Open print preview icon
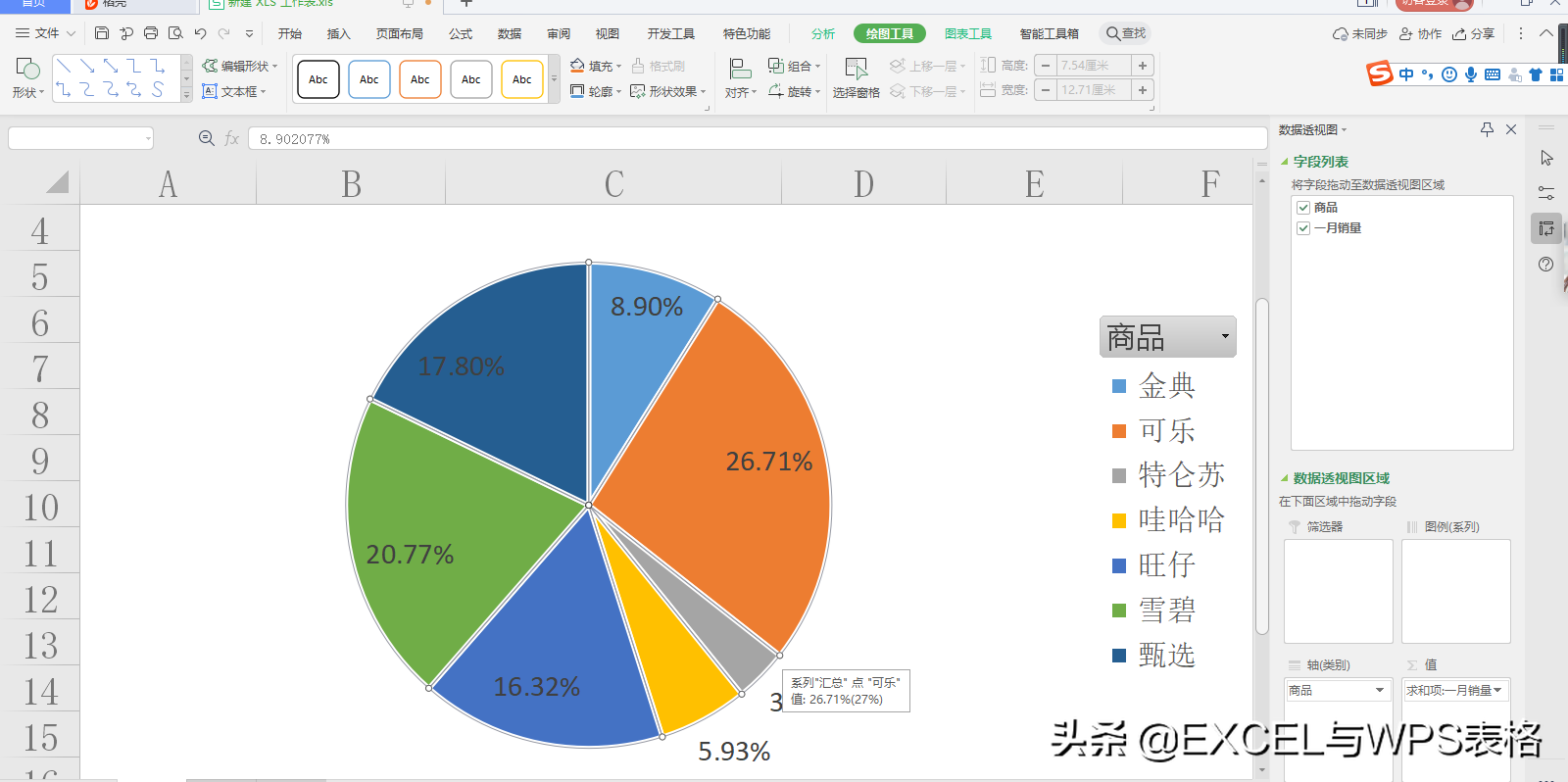Screen dimensions: 1568x782 pyautogui.click(x=175, y=33)
